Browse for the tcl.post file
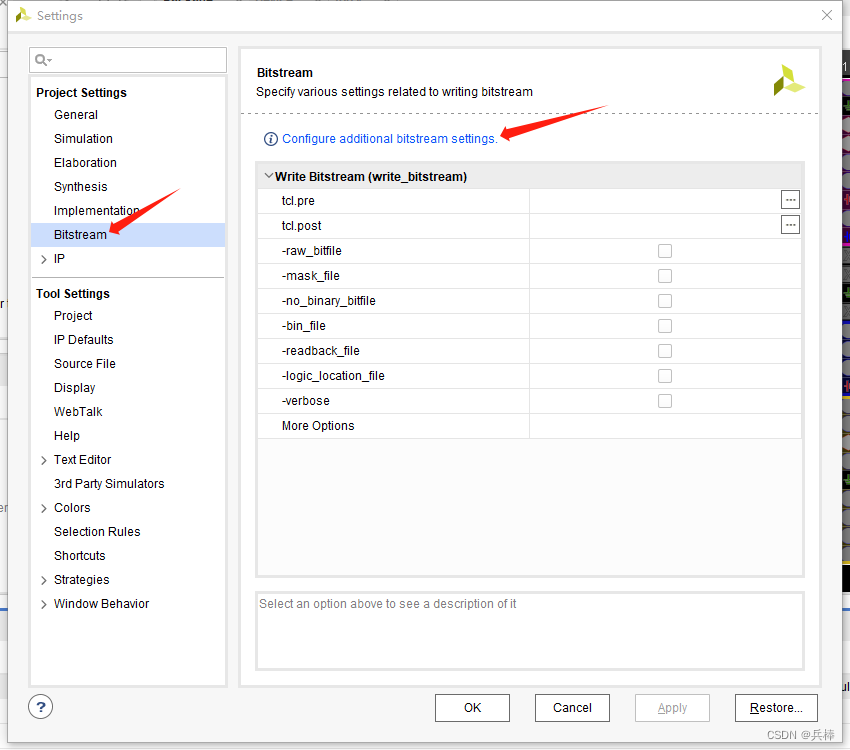This screenshot has width=850, height=750. (790, 225)
